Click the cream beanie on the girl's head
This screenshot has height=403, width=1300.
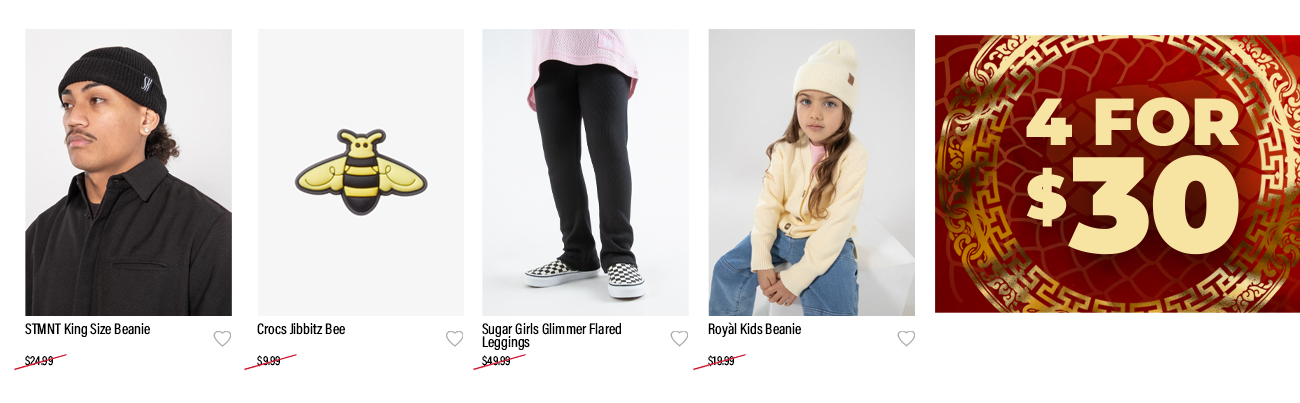point(826,73)
